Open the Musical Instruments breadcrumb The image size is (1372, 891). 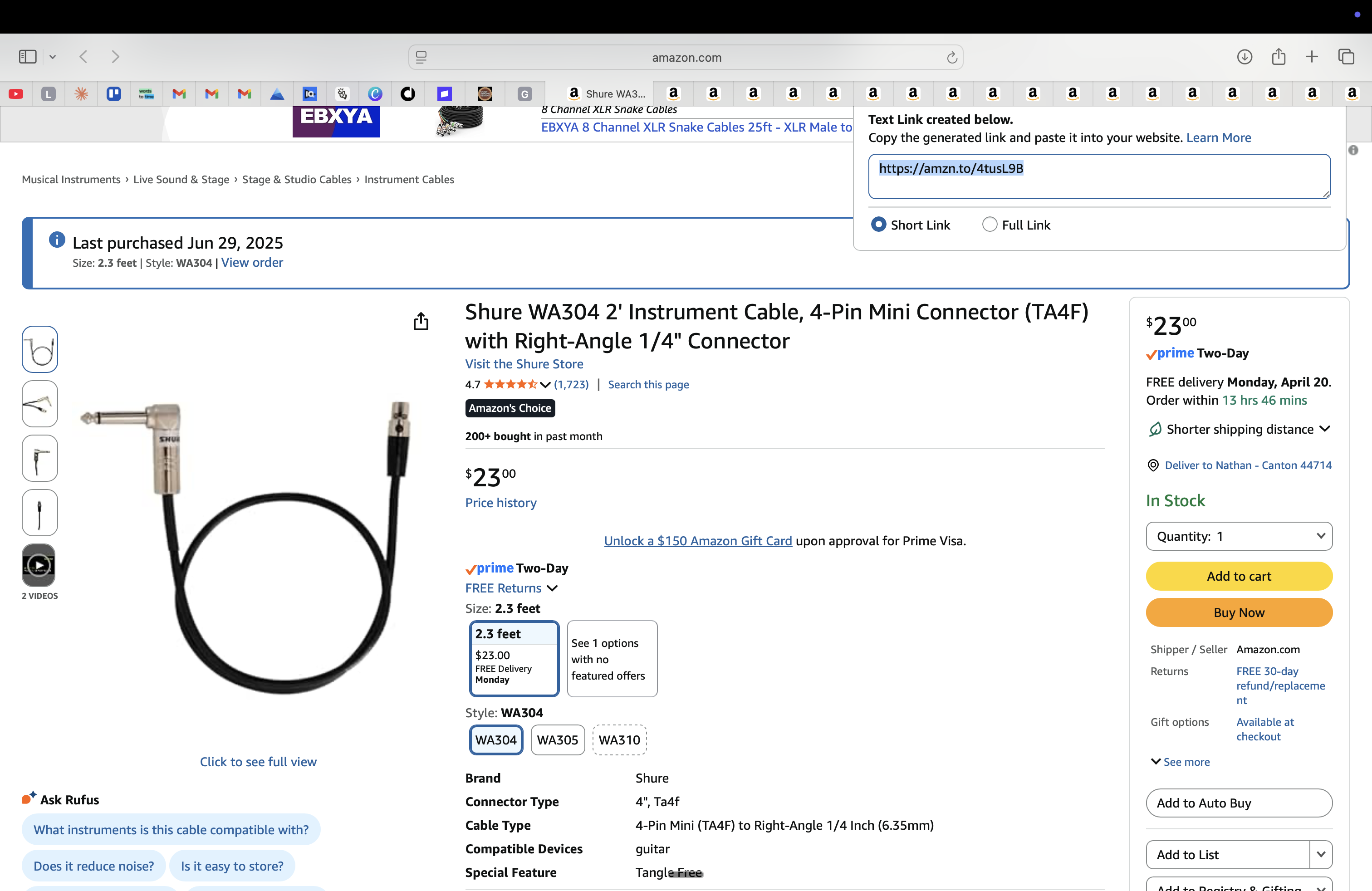click(71, 179)
